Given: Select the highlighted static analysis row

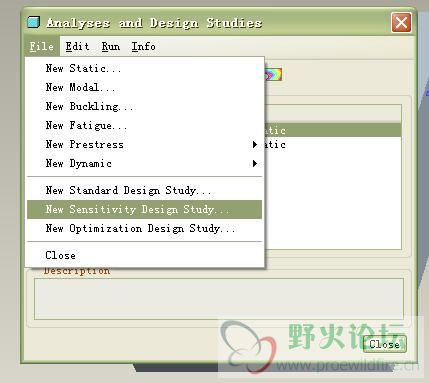Looking at the screenshot, I should click(x=333, y=130).
